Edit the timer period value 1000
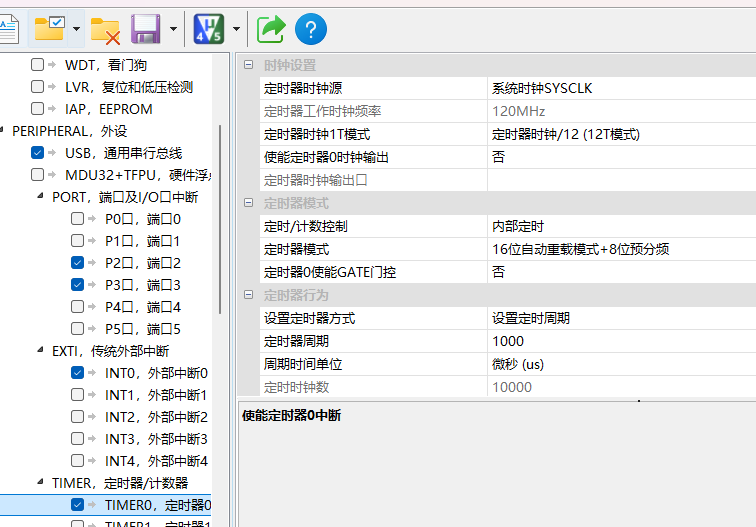Viewport: 756px width, 527px height. [x=621, y=341]
